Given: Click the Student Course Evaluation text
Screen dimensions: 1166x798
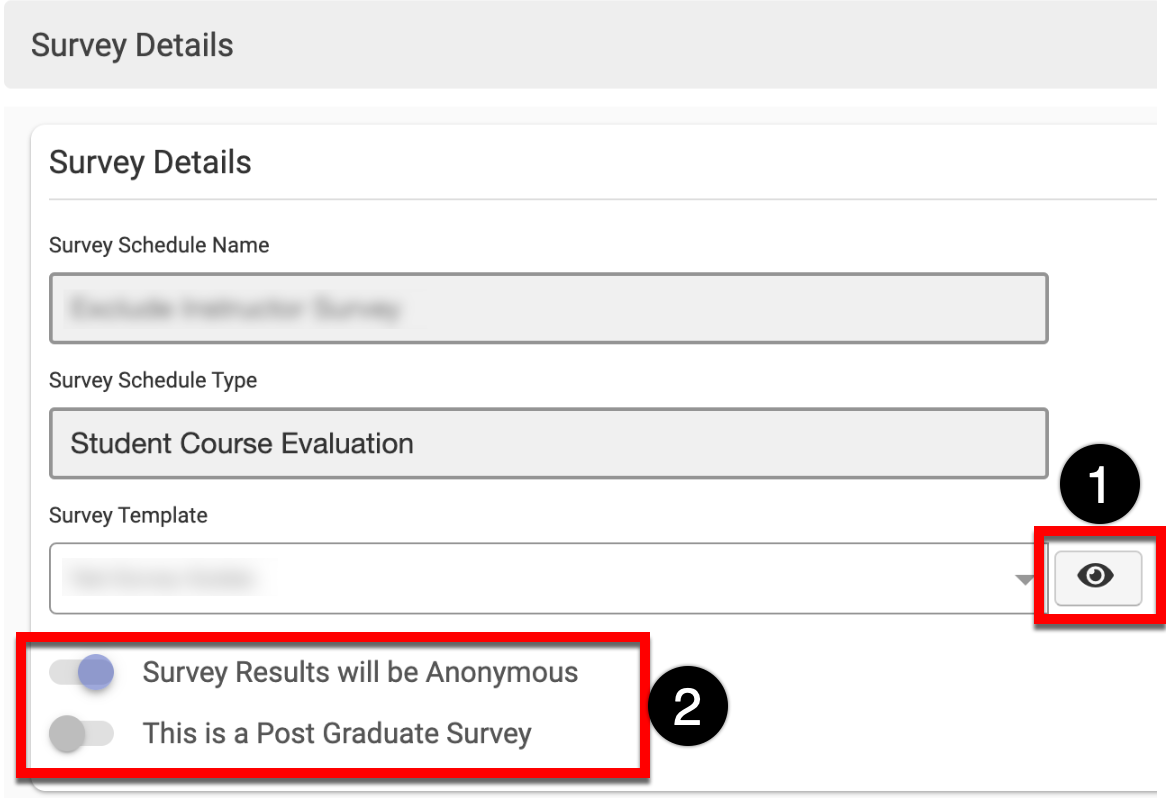Looking at the screenshot, I should click(242, 442).
